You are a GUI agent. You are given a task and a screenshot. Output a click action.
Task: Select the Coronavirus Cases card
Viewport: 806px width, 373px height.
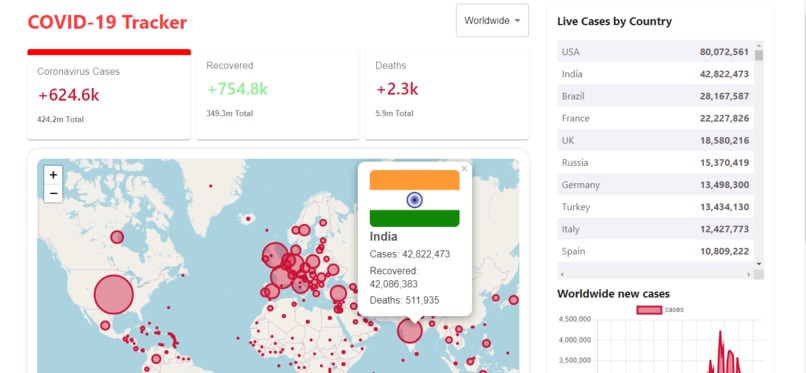coord(109,94)
